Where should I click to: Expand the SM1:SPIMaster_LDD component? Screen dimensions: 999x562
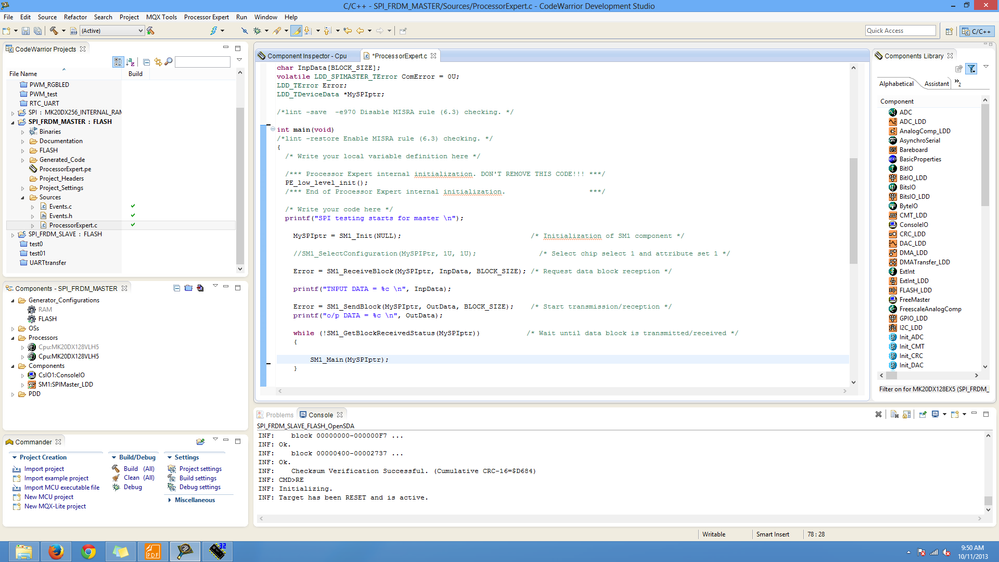[x=23, y=385]
